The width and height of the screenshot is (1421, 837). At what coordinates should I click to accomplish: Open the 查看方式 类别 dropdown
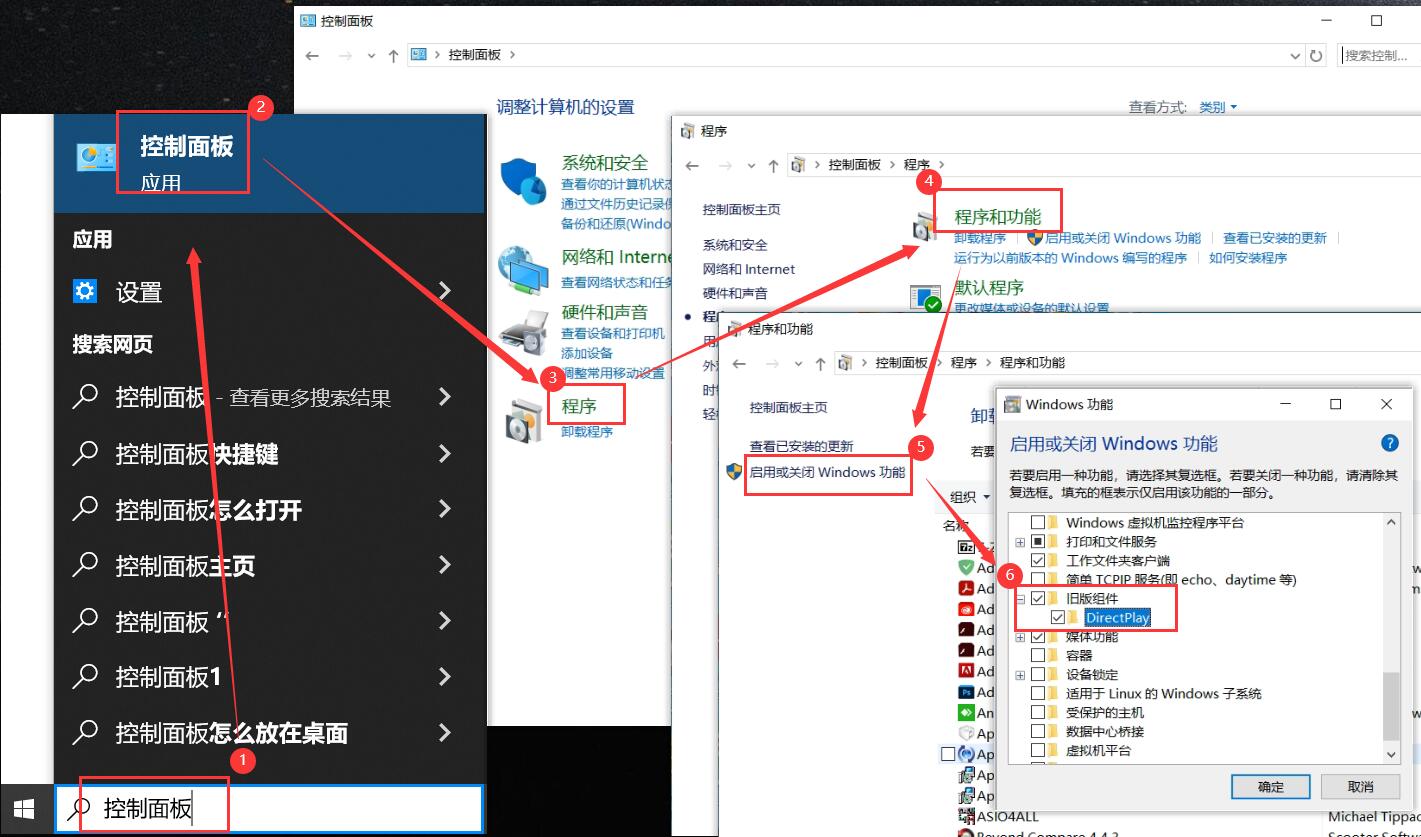[x=1218, y=107]
